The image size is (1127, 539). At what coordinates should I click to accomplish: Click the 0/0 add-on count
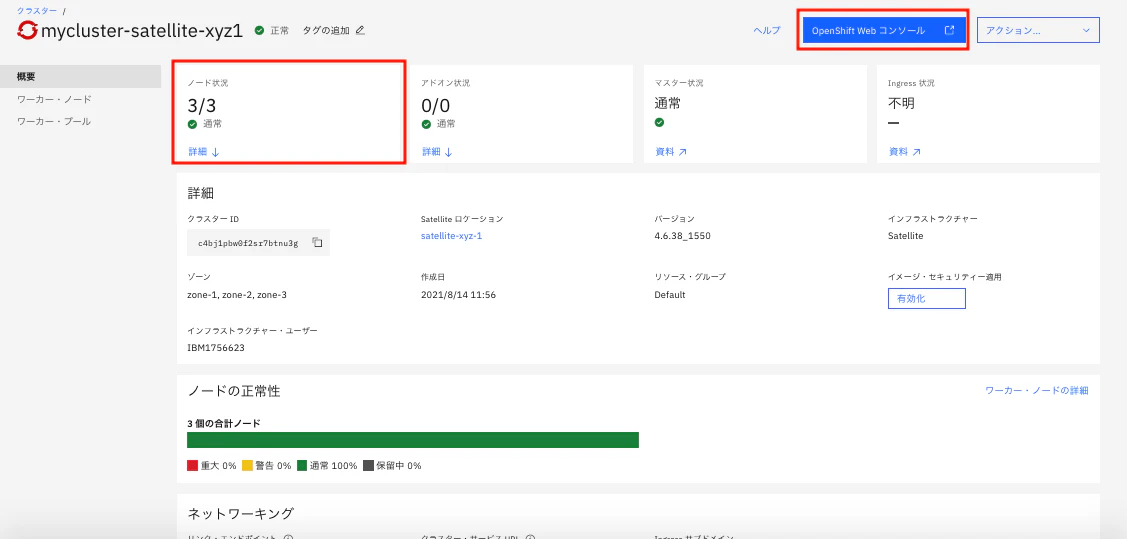pyautogui.click(x=436, y=106)
